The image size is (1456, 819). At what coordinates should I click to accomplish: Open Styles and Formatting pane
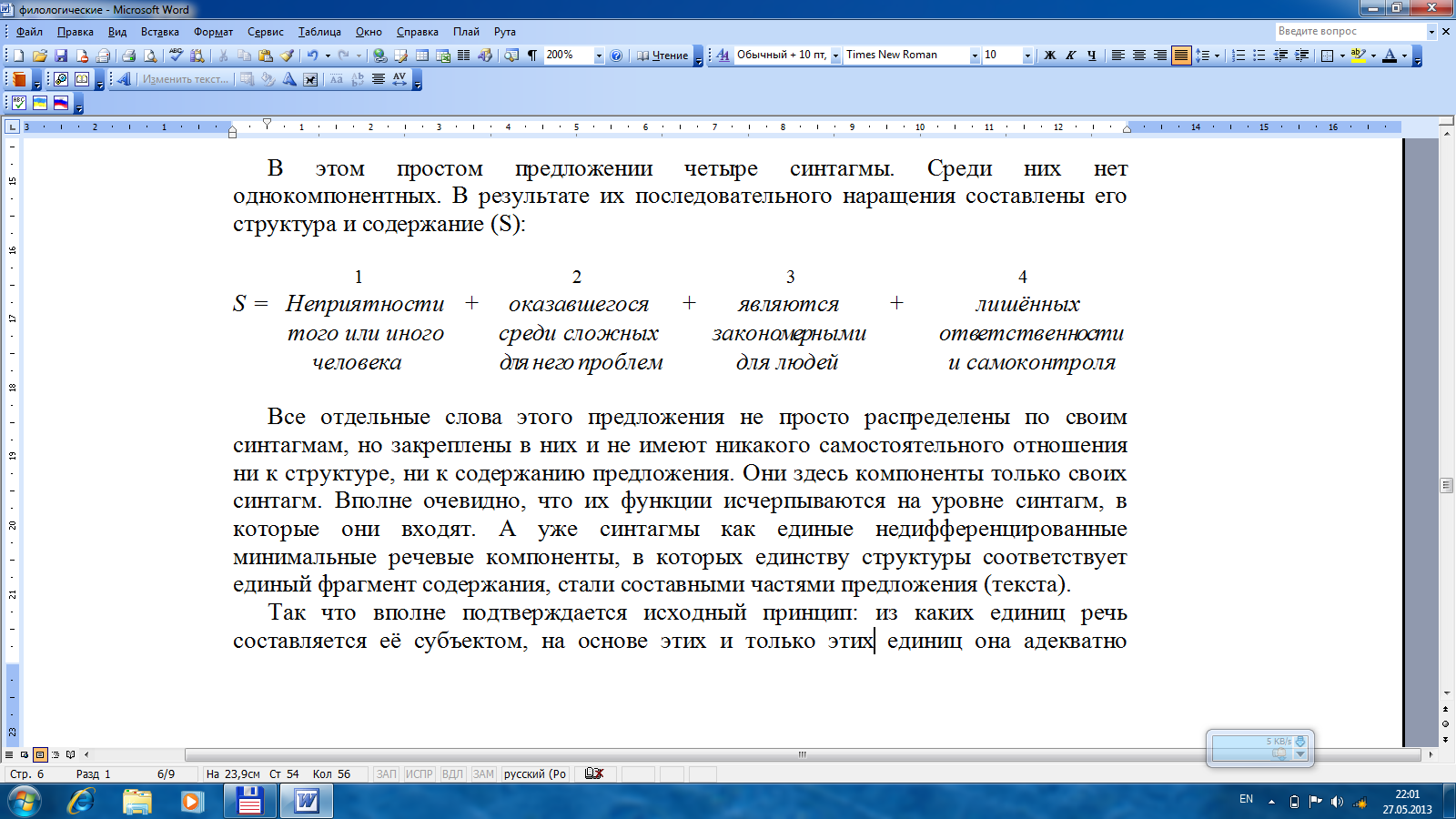(723, 56)
